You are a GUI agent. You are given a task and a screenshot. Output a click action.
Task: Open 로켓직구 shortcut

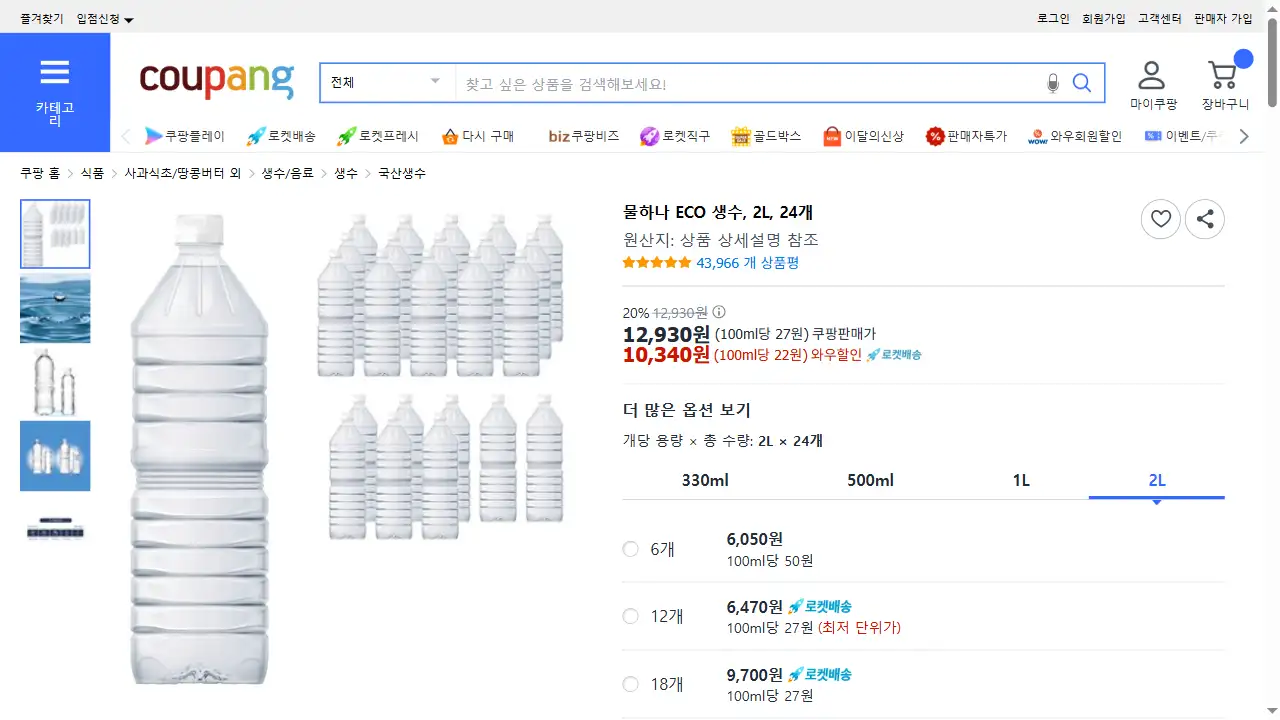675,136
